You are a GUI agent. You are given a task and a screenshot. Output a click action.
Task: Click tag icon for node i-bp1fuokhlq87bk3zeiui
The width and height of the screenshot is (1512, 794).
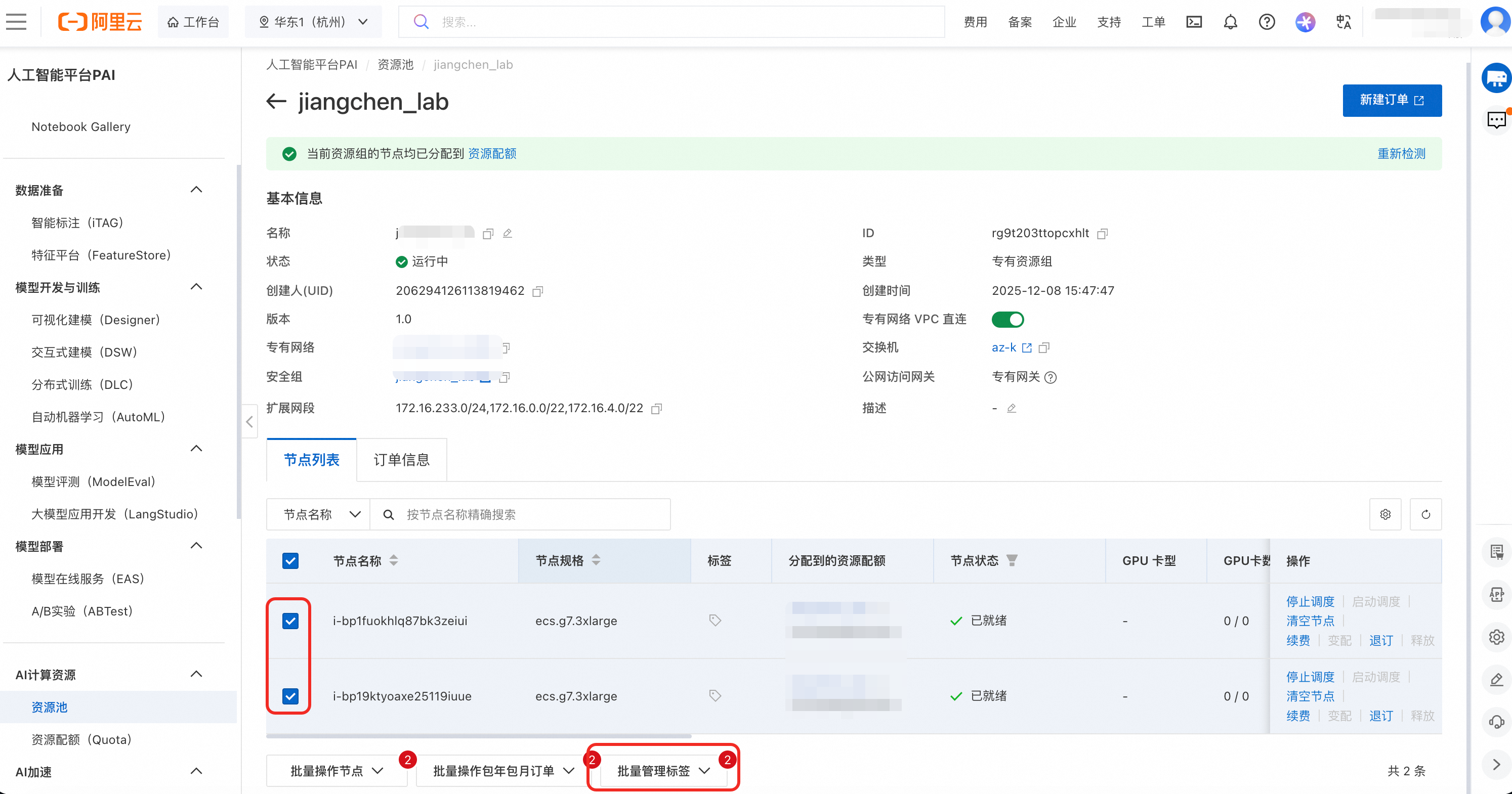pyautogui.click(x=715, y=621)
